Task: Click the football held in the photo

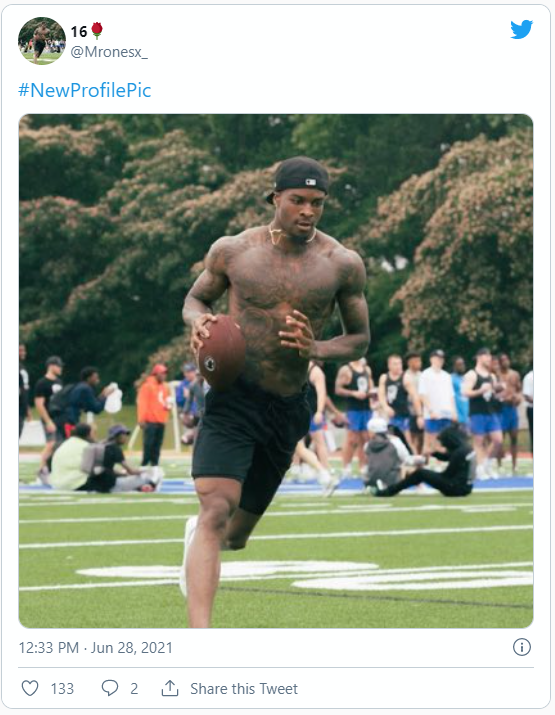Action: [222, 352]
